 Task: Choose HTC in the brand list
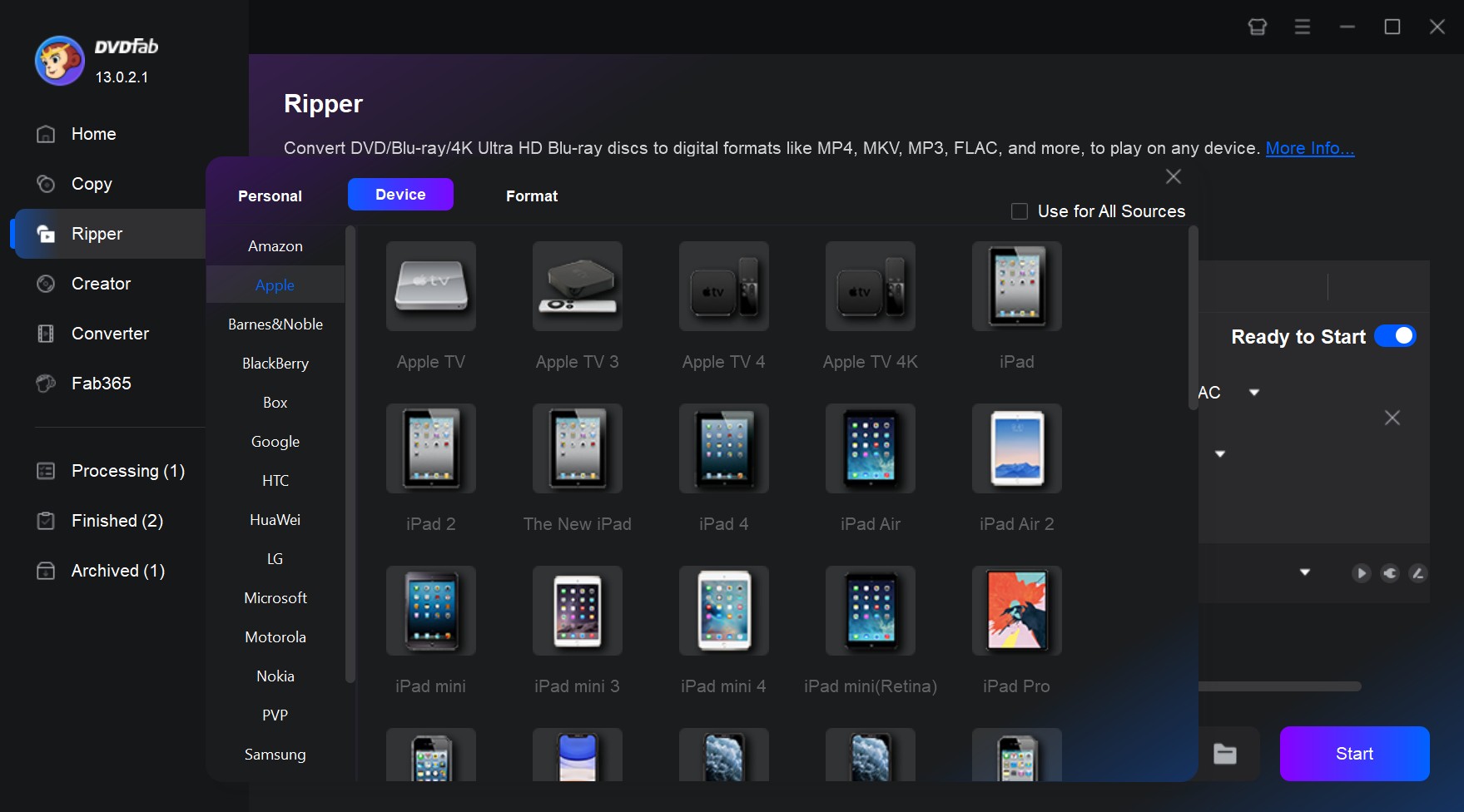point(275,481)
